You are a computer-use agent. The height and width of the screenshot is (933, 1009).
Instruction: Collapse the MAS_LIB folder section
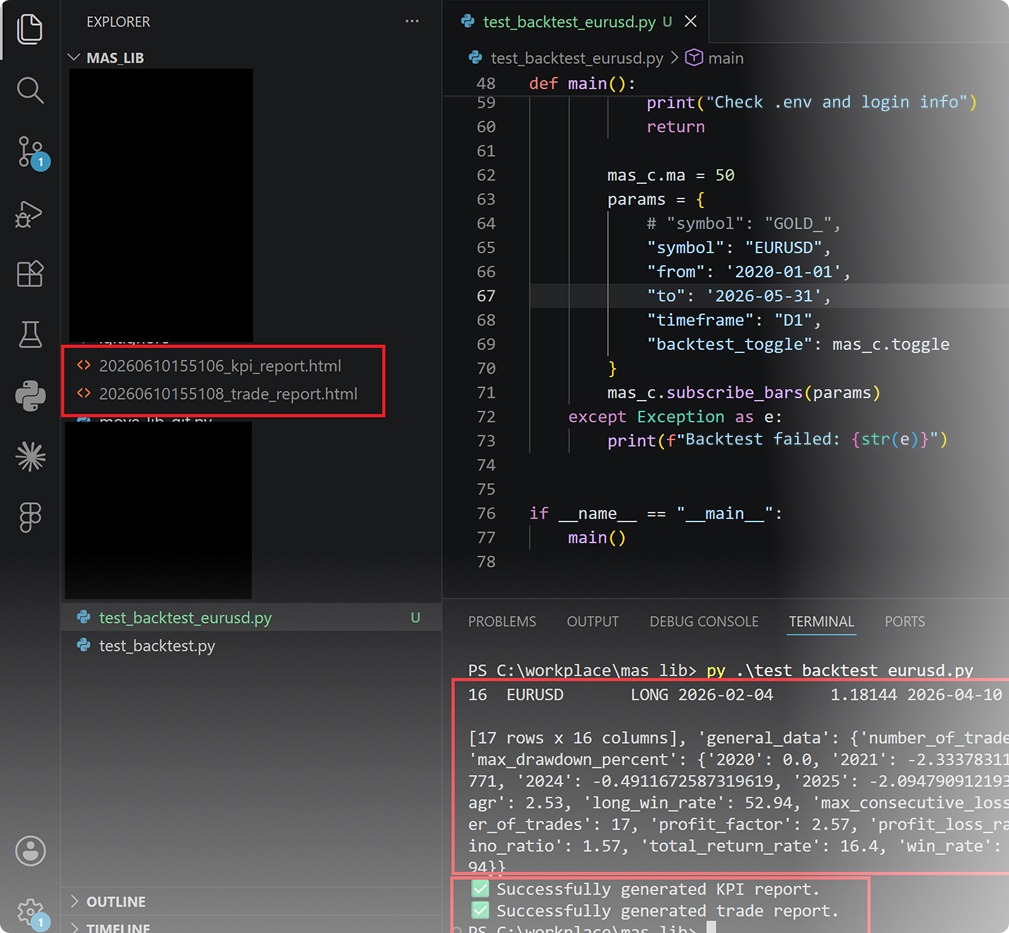tap(115, 58)
